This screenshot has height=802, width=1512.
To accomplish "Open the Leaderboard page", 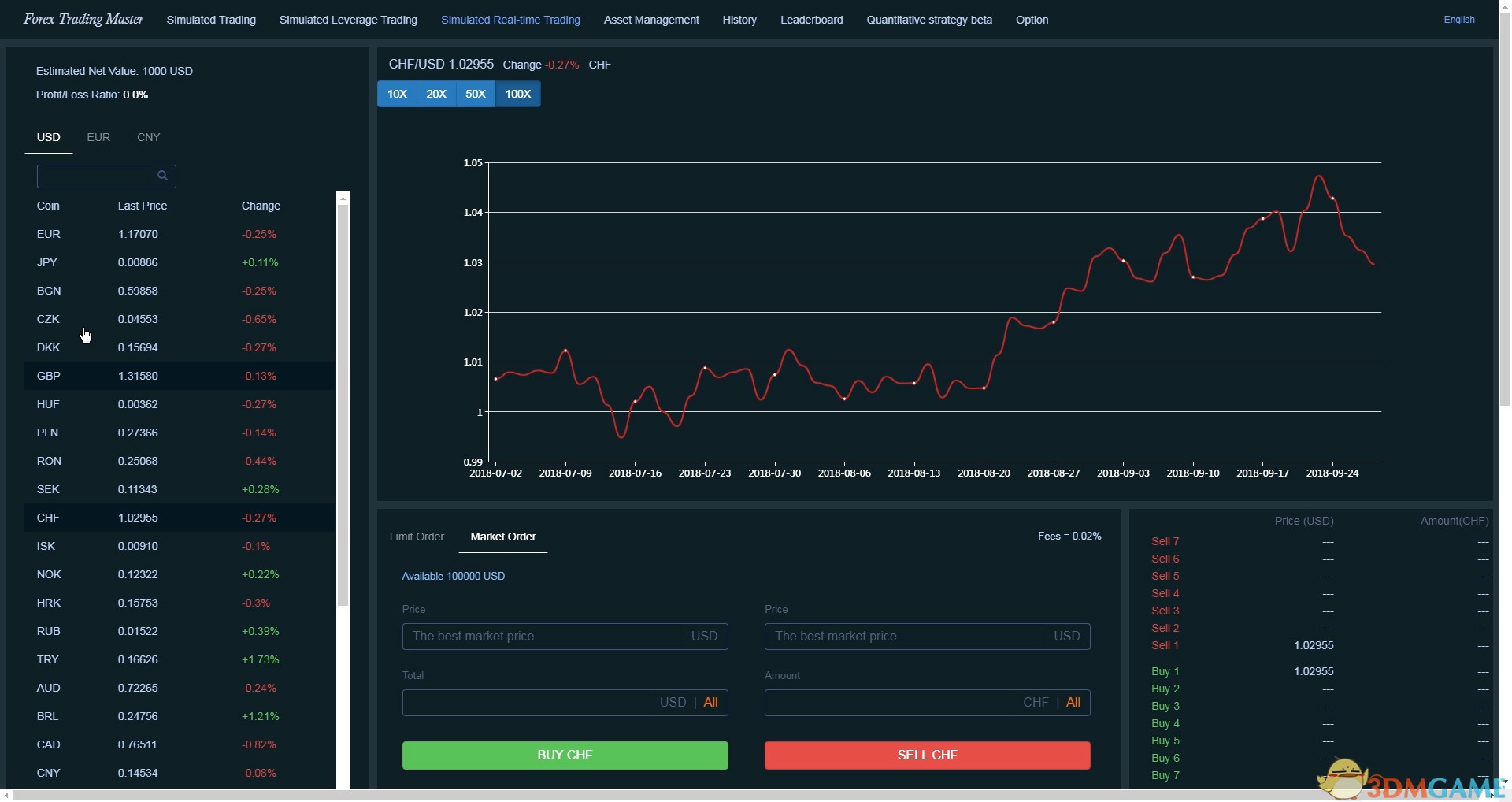I will point(812,20).
